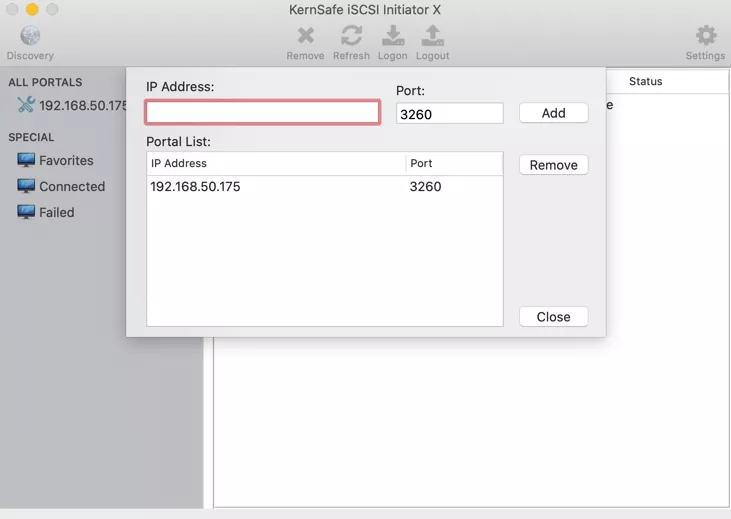Select 192.168.50.175 row in Portal List
This screenshot has height=519, width=731.
324,187
